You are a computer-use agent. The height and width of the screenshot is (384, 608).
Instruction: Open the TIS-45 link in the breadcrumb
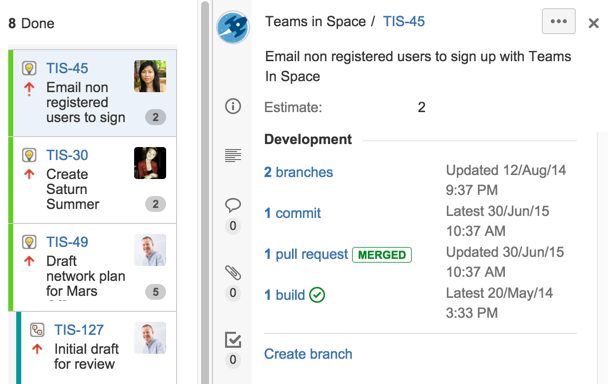[x=404, y=21]
